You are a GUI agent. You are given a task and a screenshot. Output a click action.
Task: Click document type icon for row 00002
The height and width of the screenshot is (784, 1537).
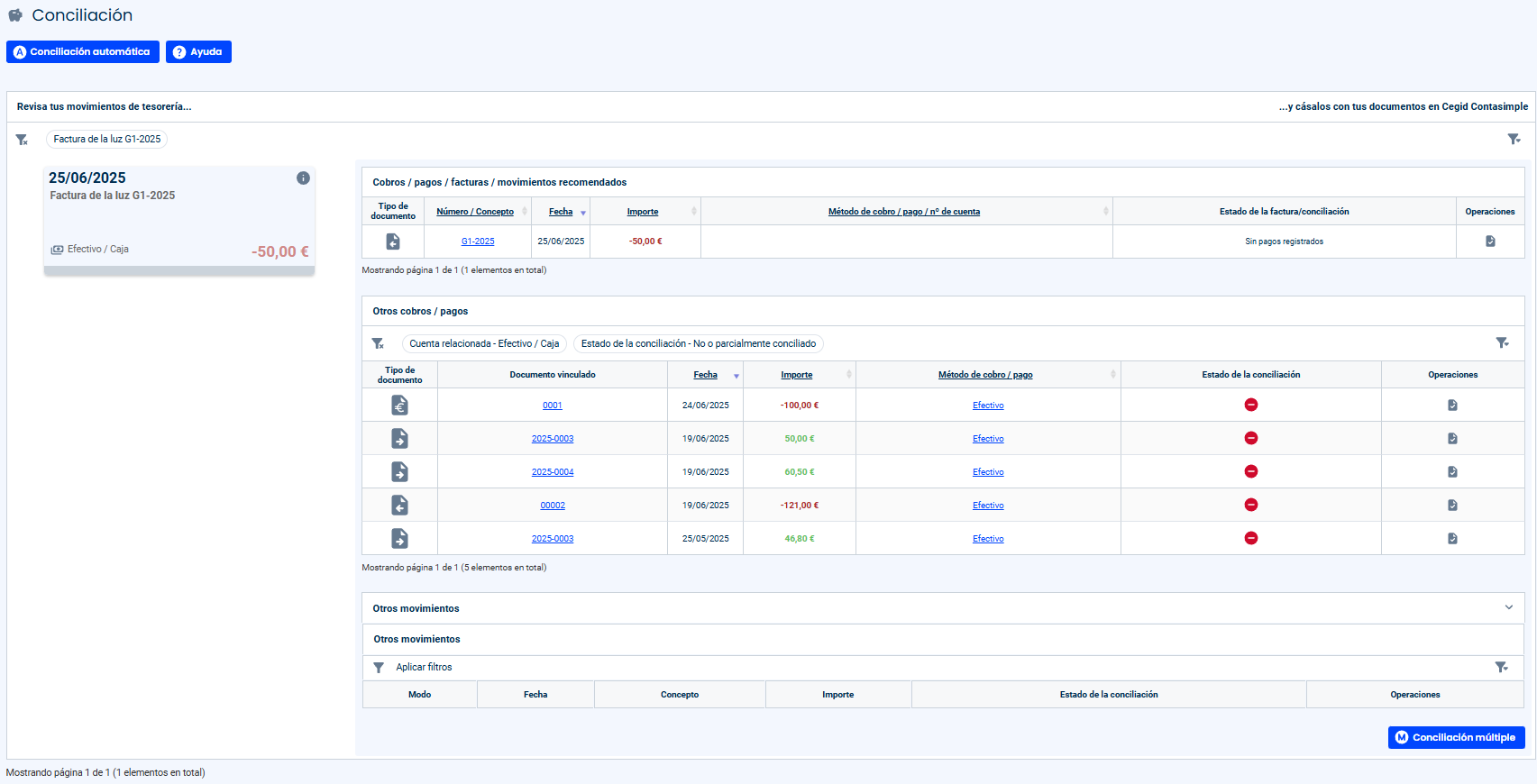[399, 506]
